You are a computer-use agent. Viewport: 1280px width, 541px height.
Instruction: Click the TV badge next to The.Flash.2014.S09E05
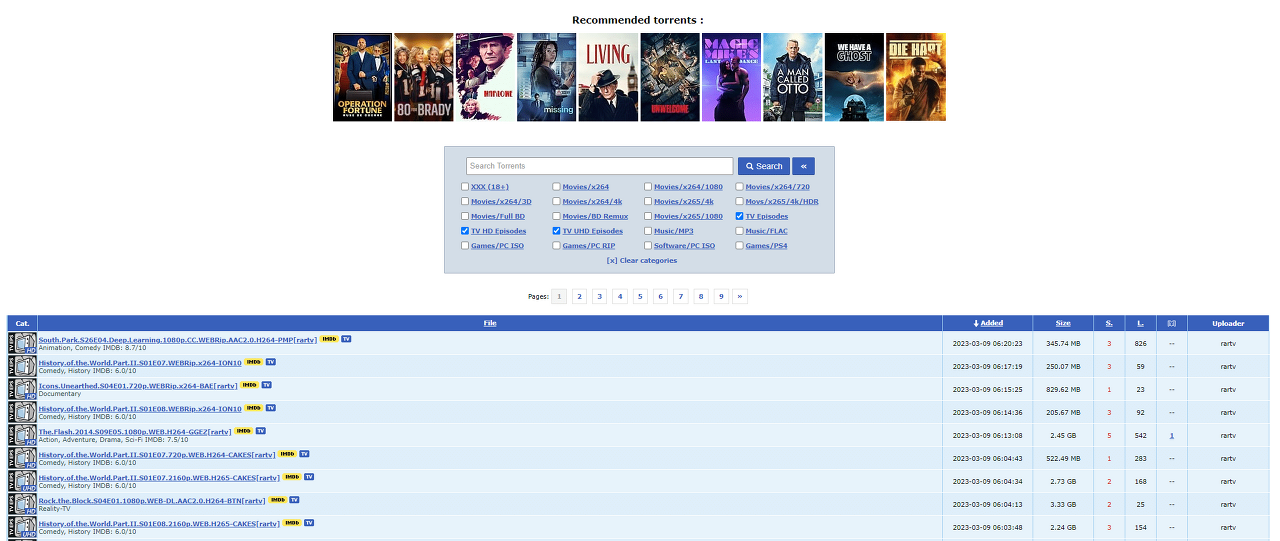260,431
